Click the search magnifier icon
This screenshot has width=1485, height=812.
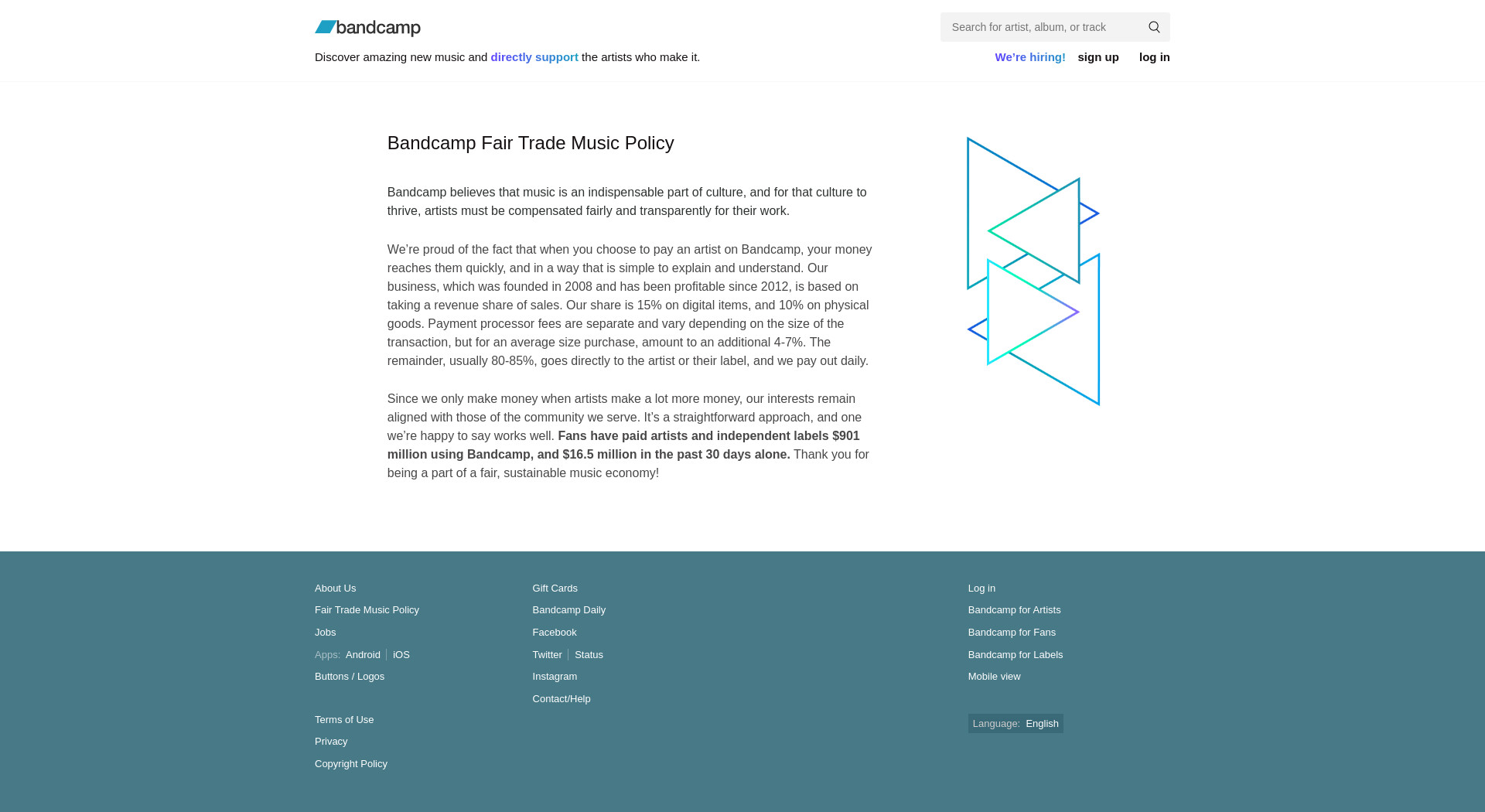[x=1154, y=27]
